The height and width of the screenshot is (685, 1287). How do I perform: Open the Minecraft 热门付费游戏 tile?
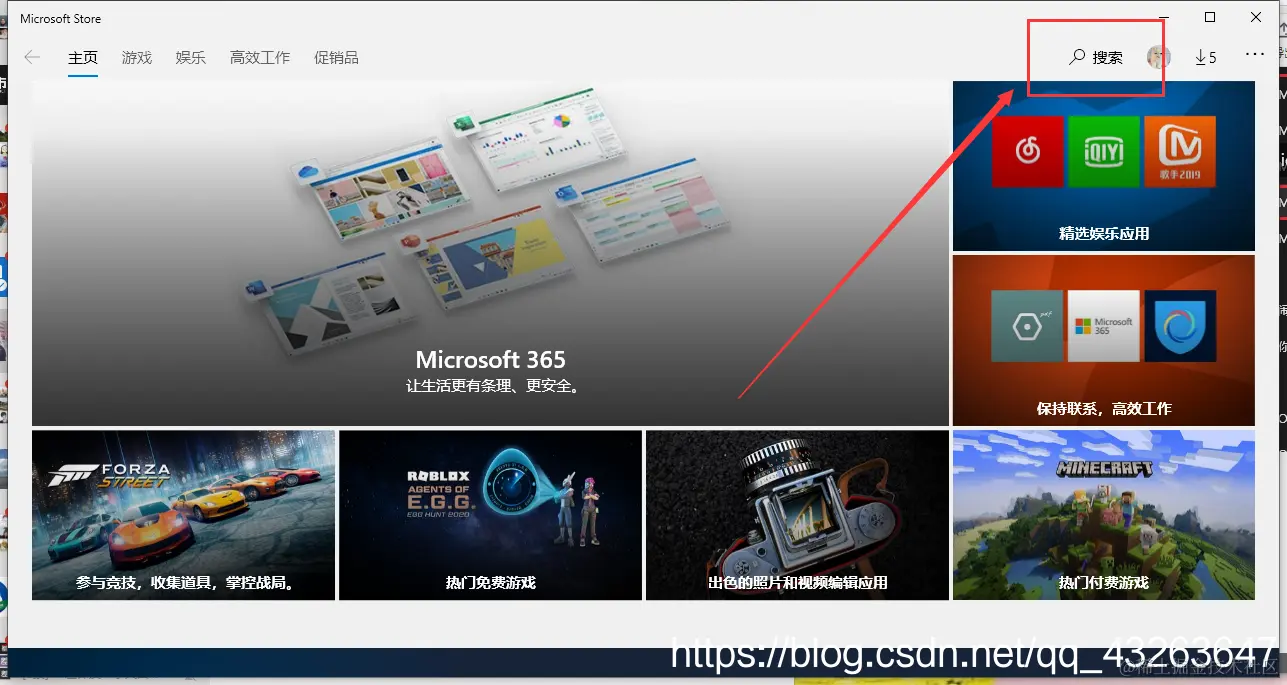pyautogui.click(x=1104, y=515)
